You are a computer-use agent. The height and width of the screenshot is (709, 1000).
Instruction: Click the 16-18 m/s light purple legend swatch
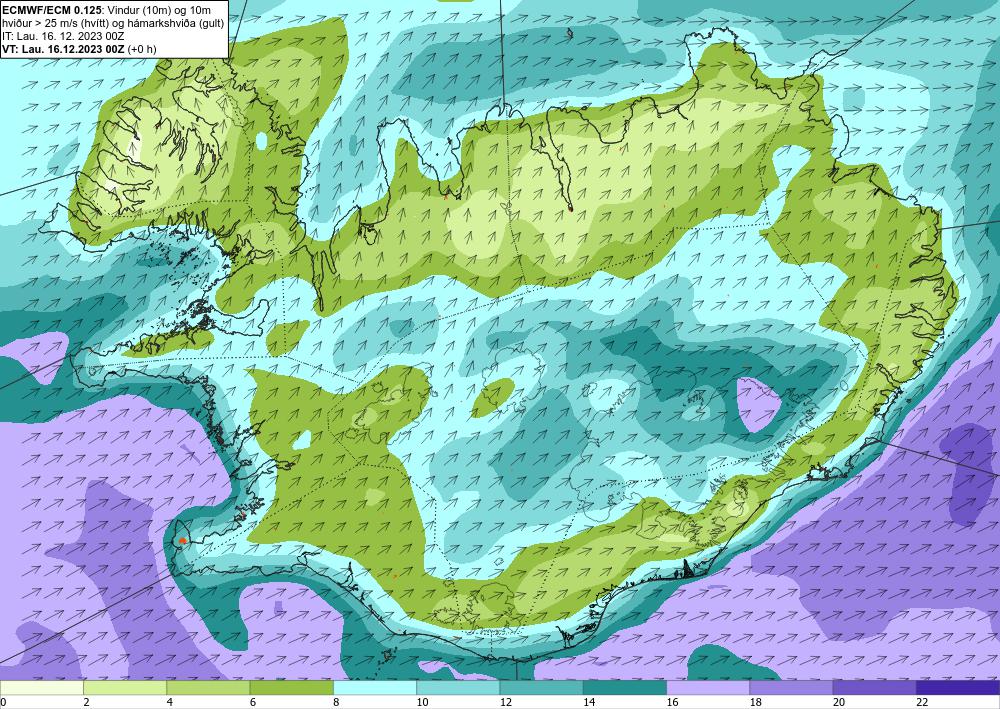708,687
